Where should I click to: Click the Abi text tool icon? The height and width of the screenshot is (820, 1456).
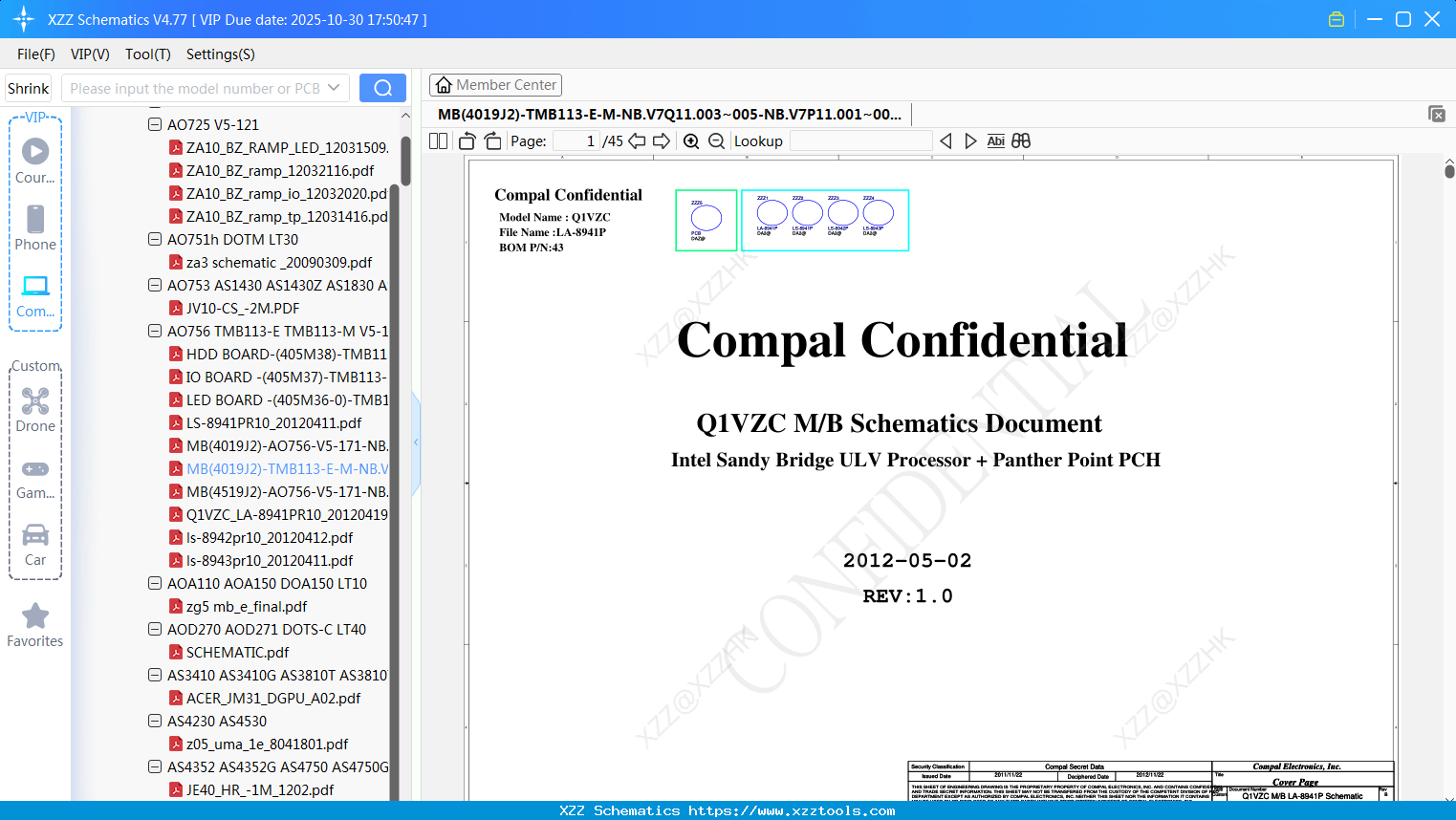tap(995, 140)
